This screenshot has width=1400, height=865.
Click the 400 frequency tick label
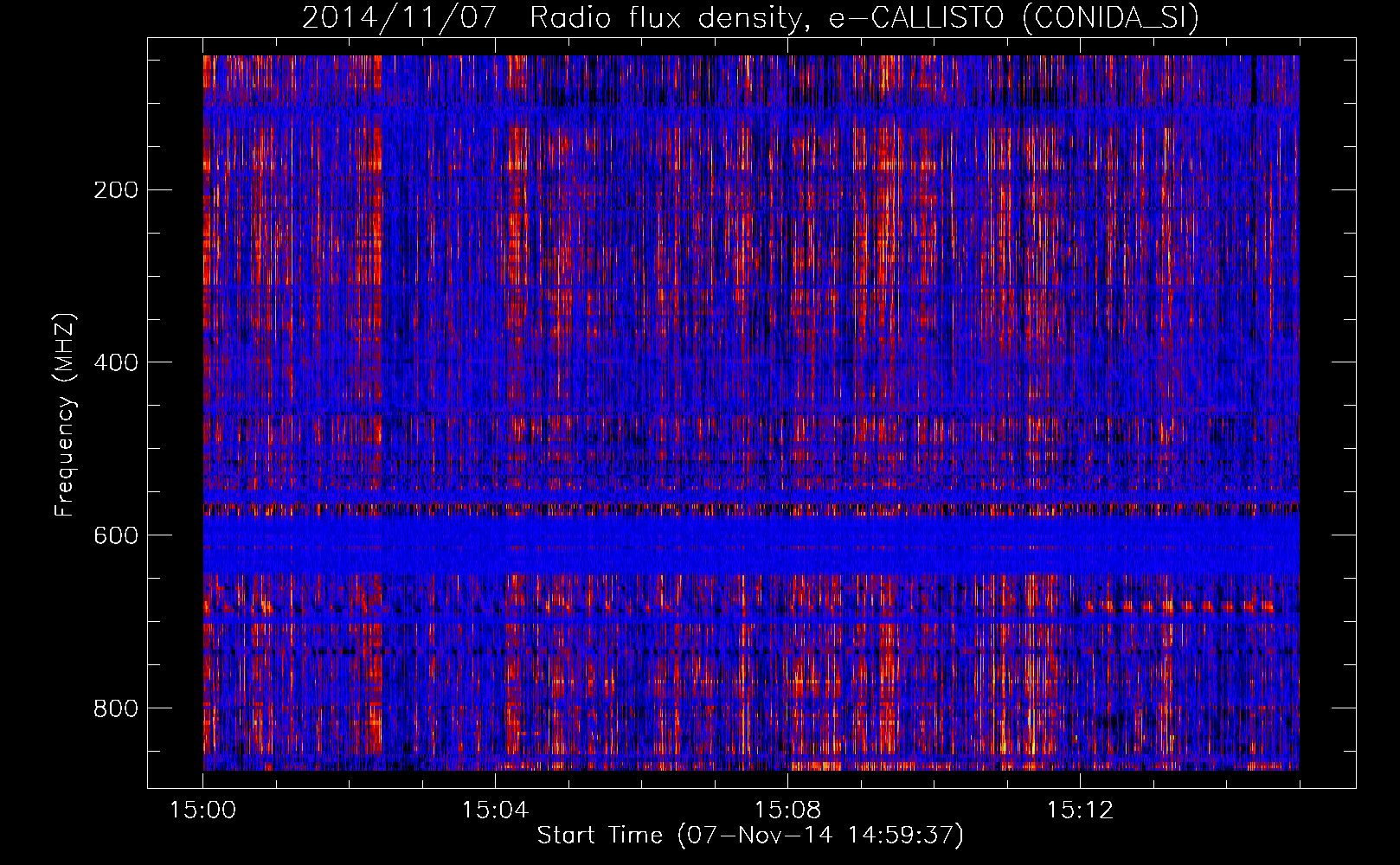116,362
